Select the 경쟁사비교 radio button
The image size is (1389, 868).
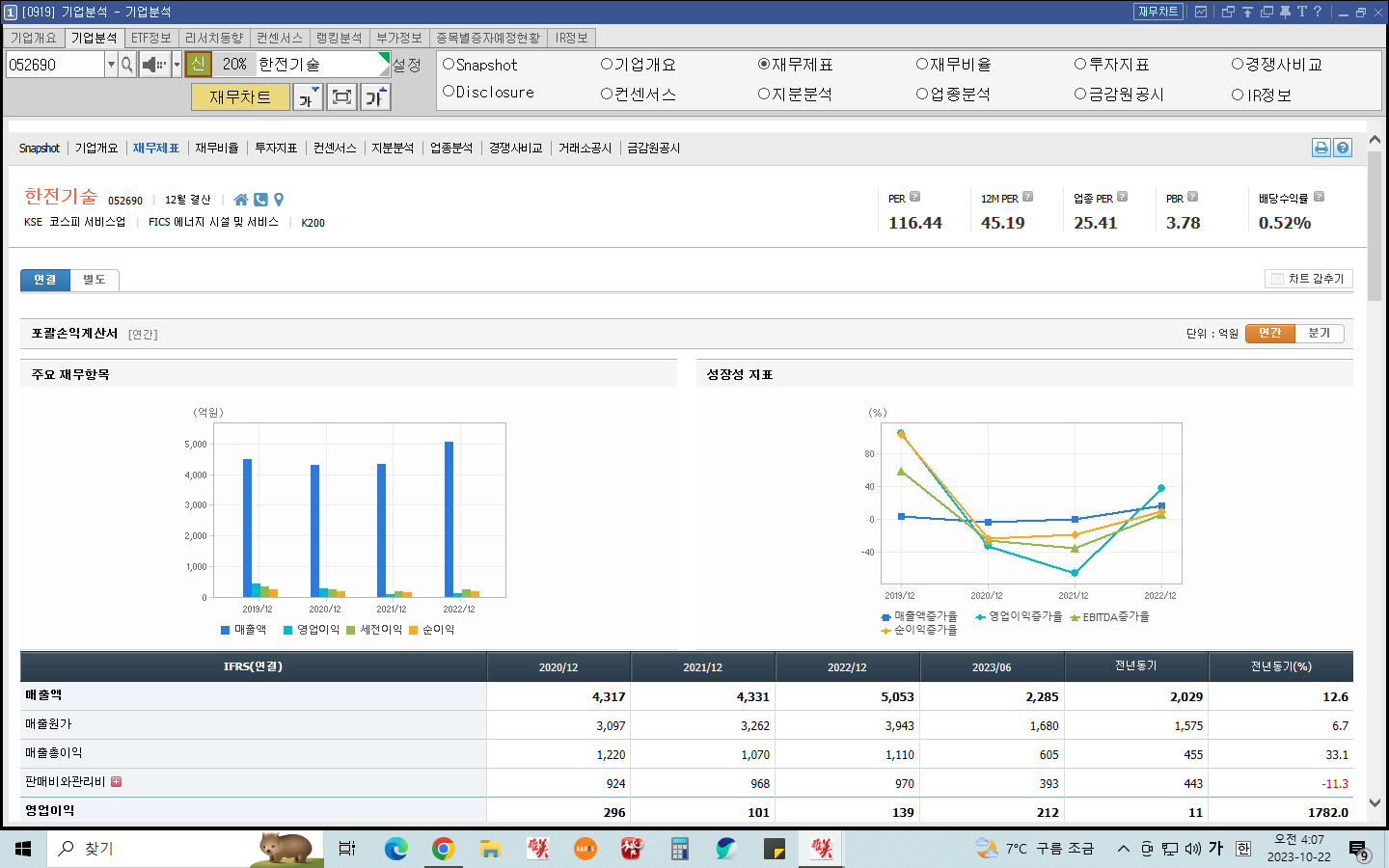(x=1238, y=64)
